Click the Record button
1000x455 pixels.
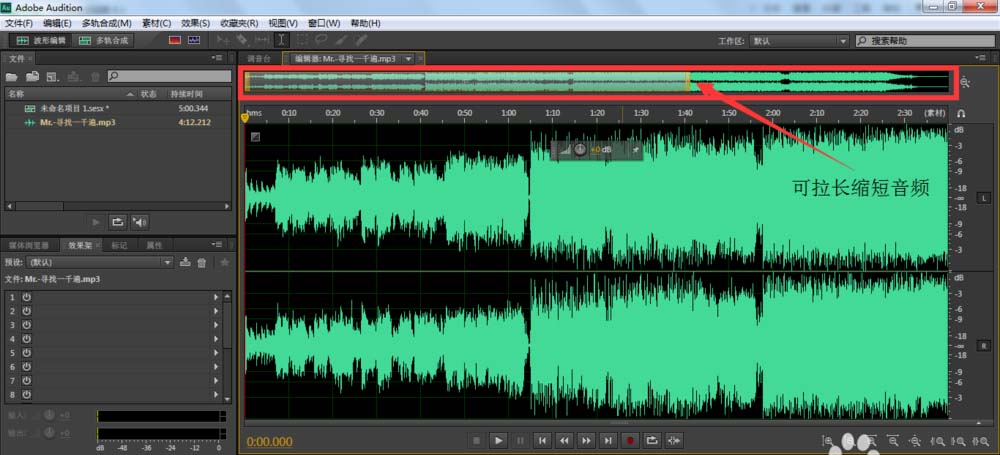(x=630, y=440)
